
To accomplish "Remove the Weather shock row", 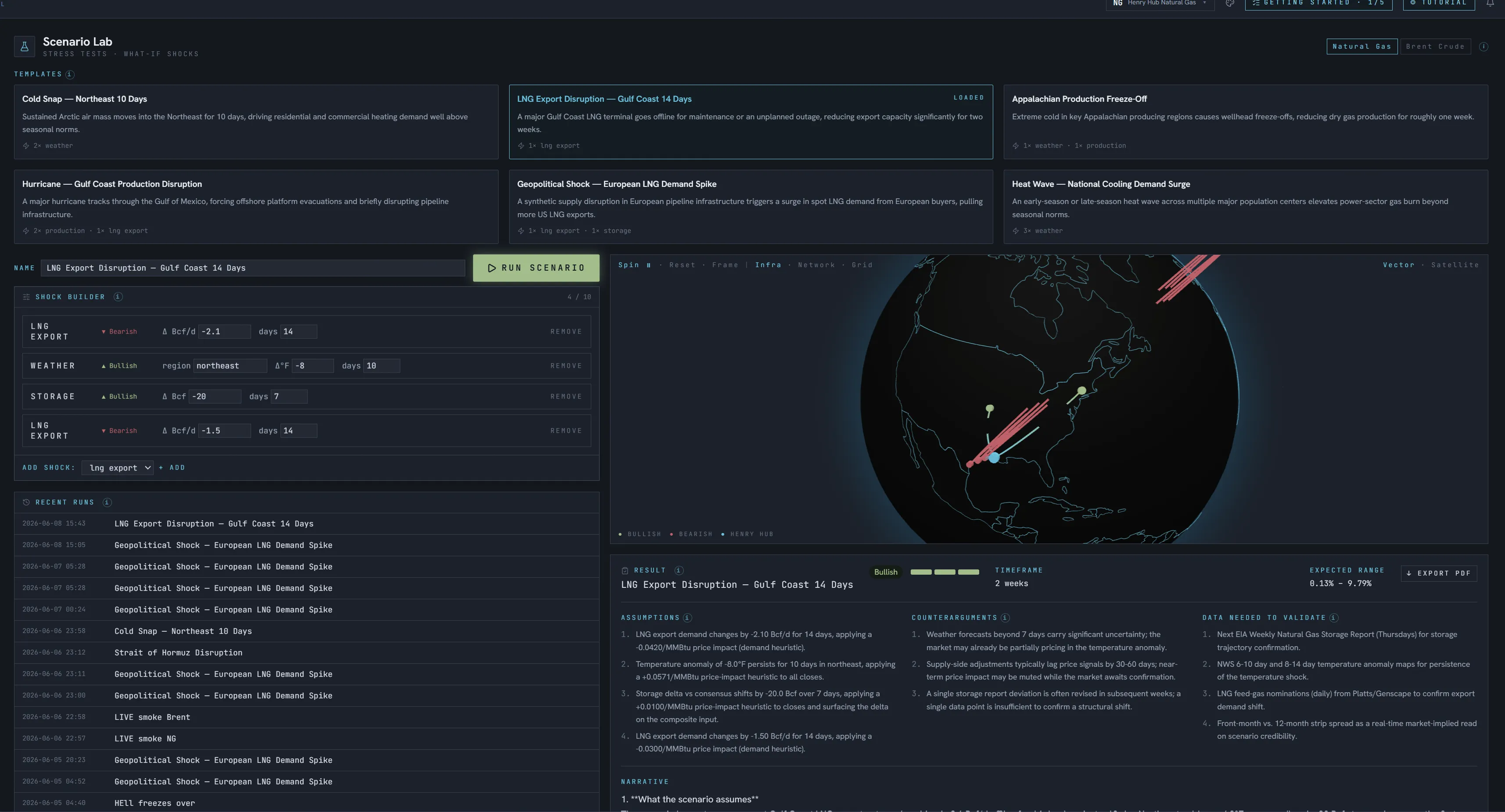I will pos(566,366).
